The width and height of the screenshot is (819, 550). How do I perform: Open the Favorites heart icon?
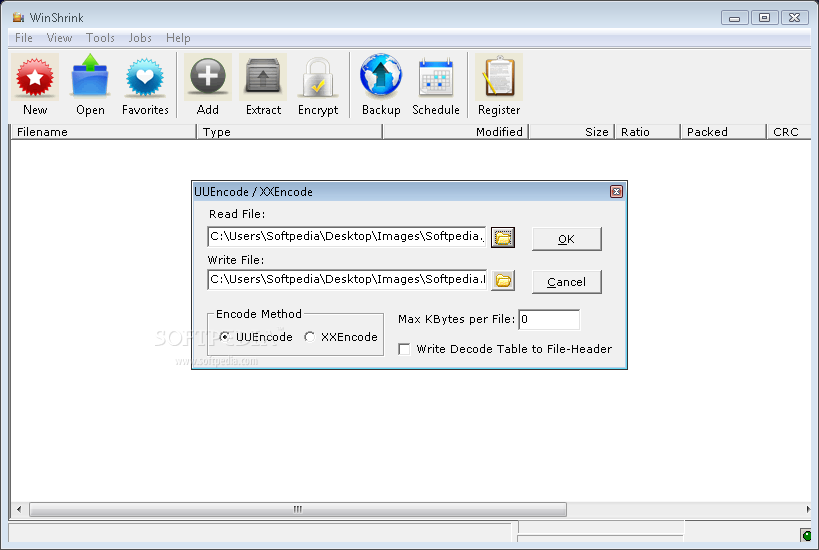[145, 77]
